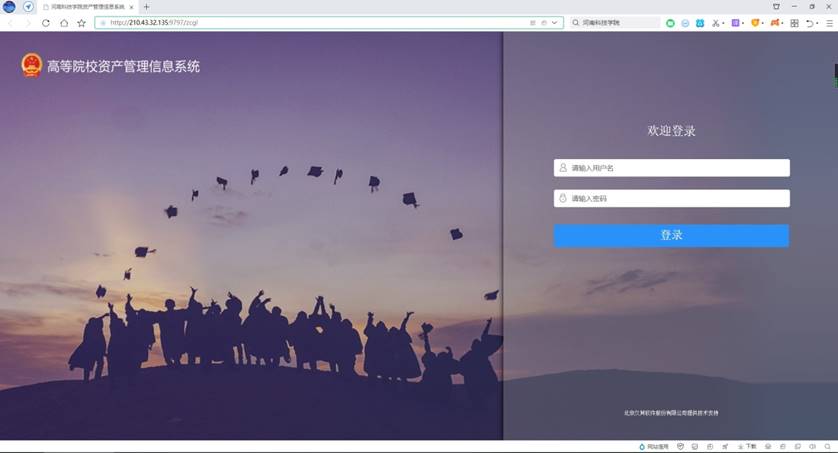Viewport: 838px width, 453px height.
Task: Click the purple square extension icon
Action: point(735,23)
